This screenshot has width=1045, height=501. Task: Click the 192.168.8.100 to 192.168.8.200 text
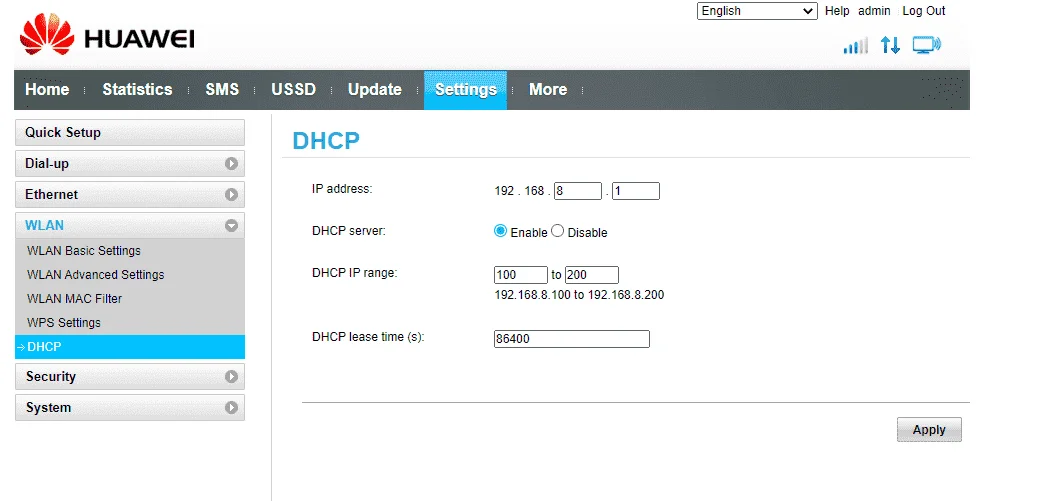click(579, 294)
